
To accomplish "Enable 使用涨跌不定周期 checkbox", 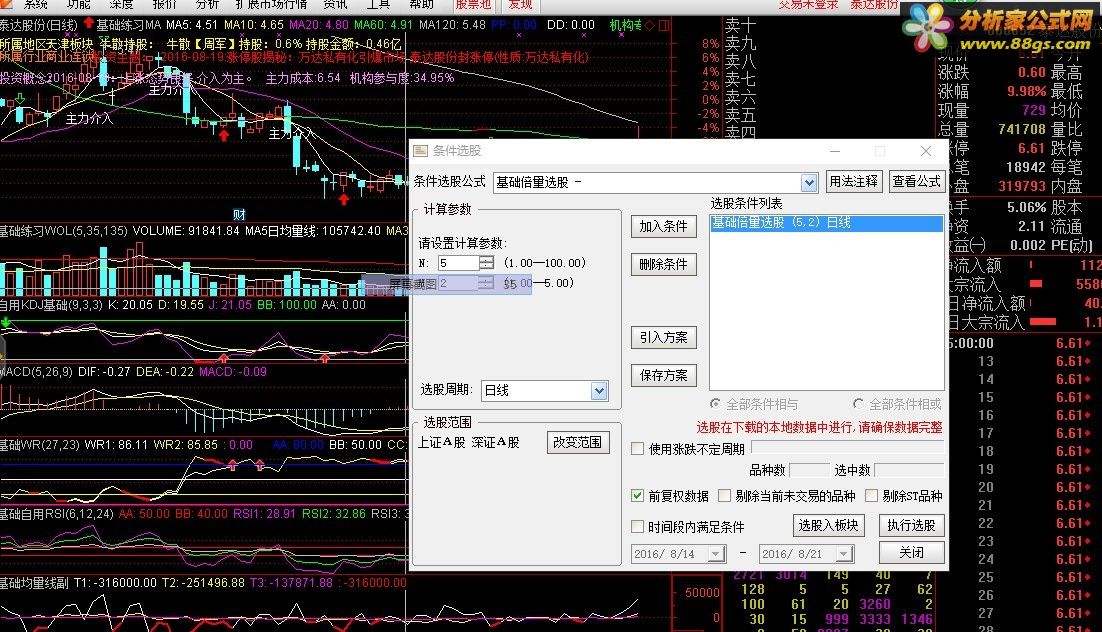I will click(637, 449).
